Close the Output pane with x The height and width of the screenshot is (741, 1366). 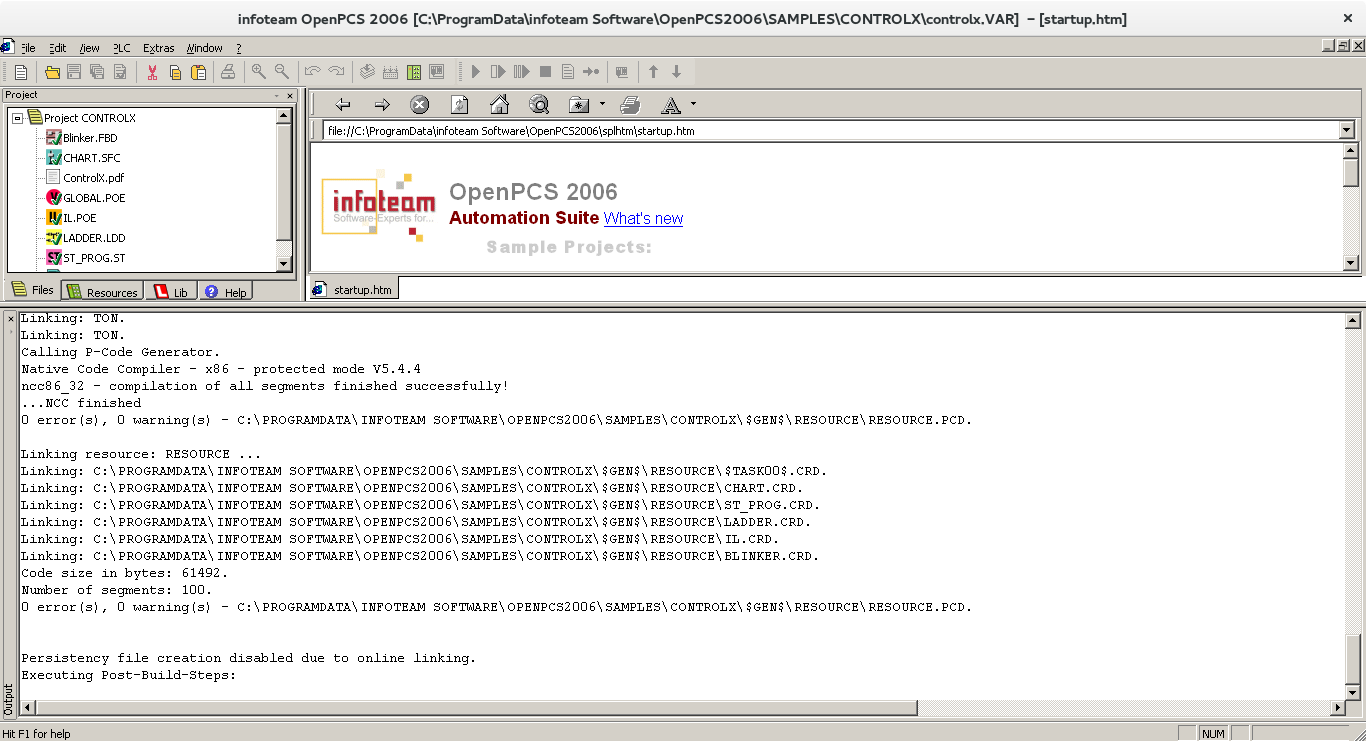(x=11, y=319)
